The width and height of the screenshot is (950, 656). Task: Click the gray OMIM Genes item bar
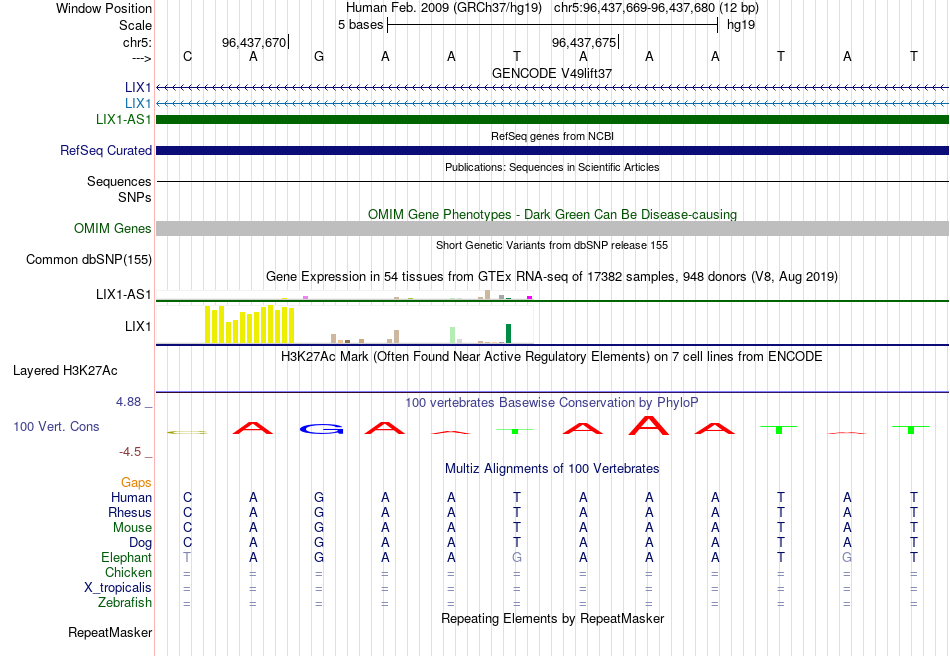tap(553, 228)
